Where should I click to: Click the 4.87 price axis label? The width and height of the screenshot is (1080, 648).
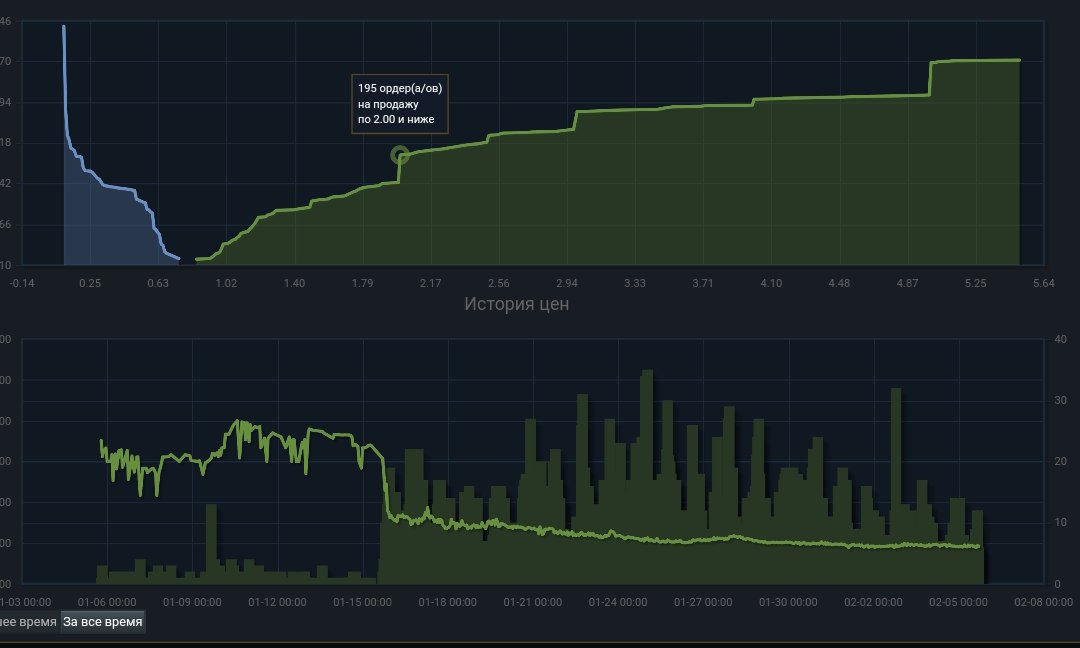pyautogui.click(x=907, y=283)
